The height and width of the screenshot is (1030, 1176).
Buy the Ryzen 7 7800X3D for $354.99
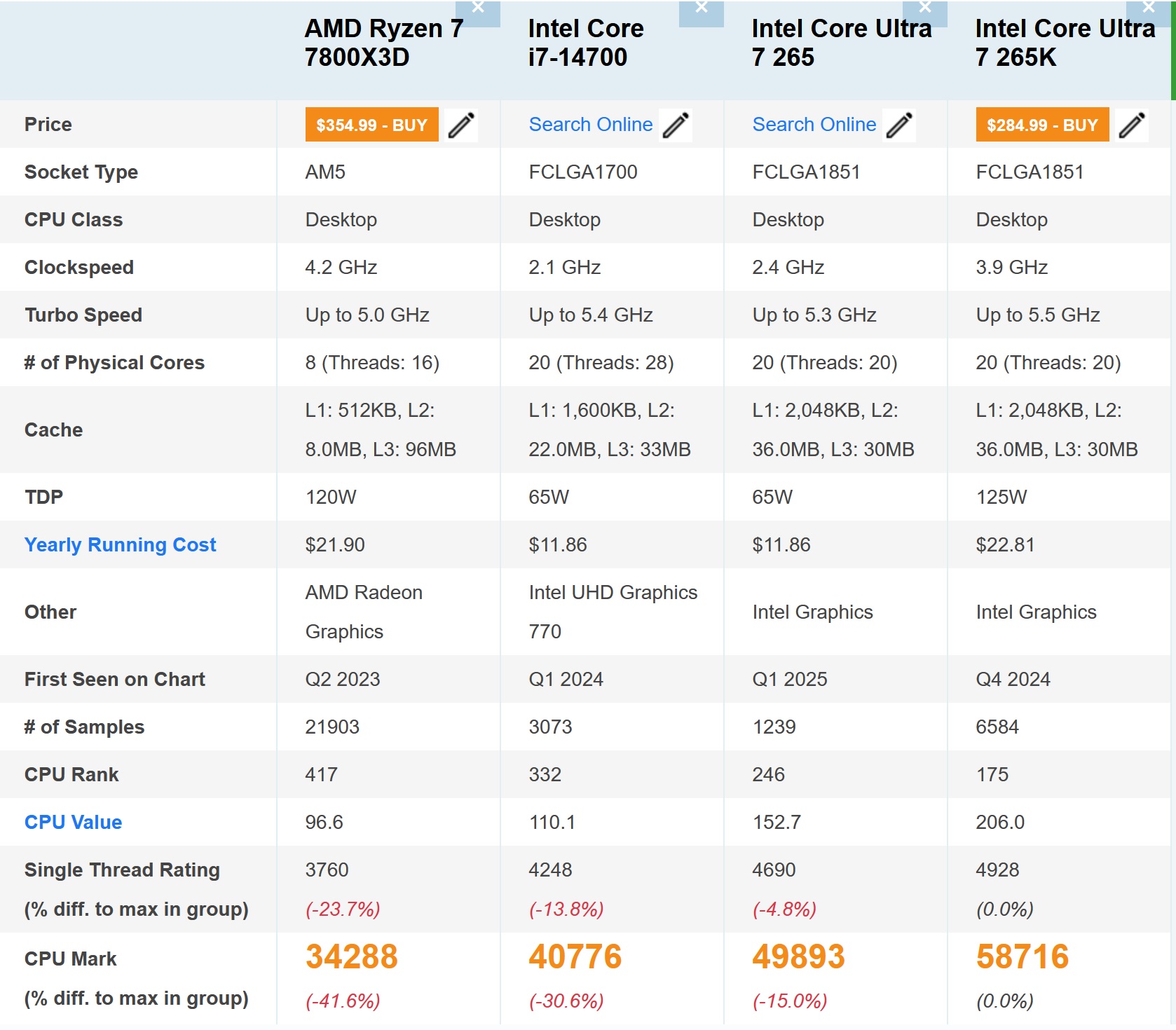point(371,125)
